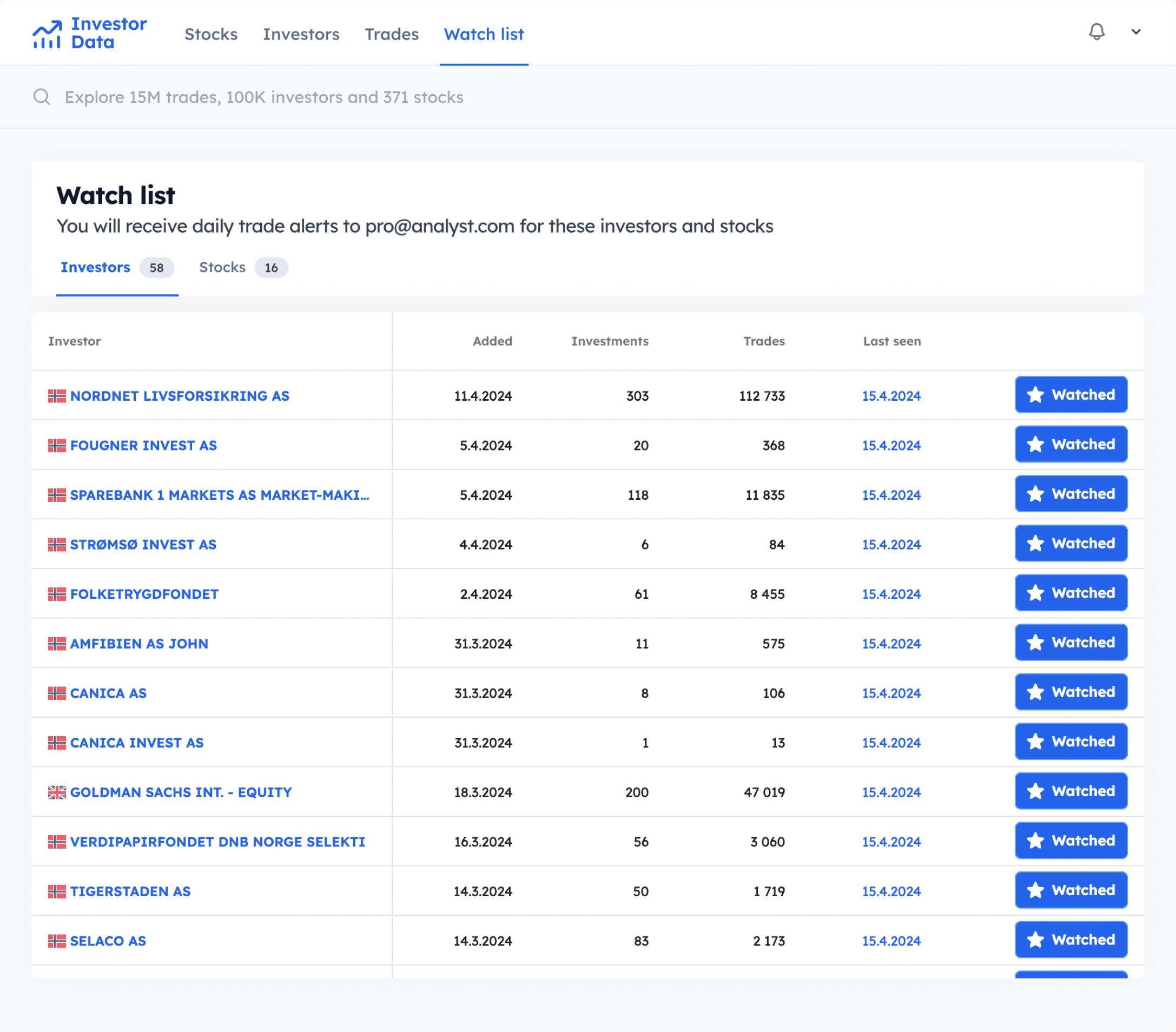Click Norway flag beside Fougner Invest

(x=56, y=445)
